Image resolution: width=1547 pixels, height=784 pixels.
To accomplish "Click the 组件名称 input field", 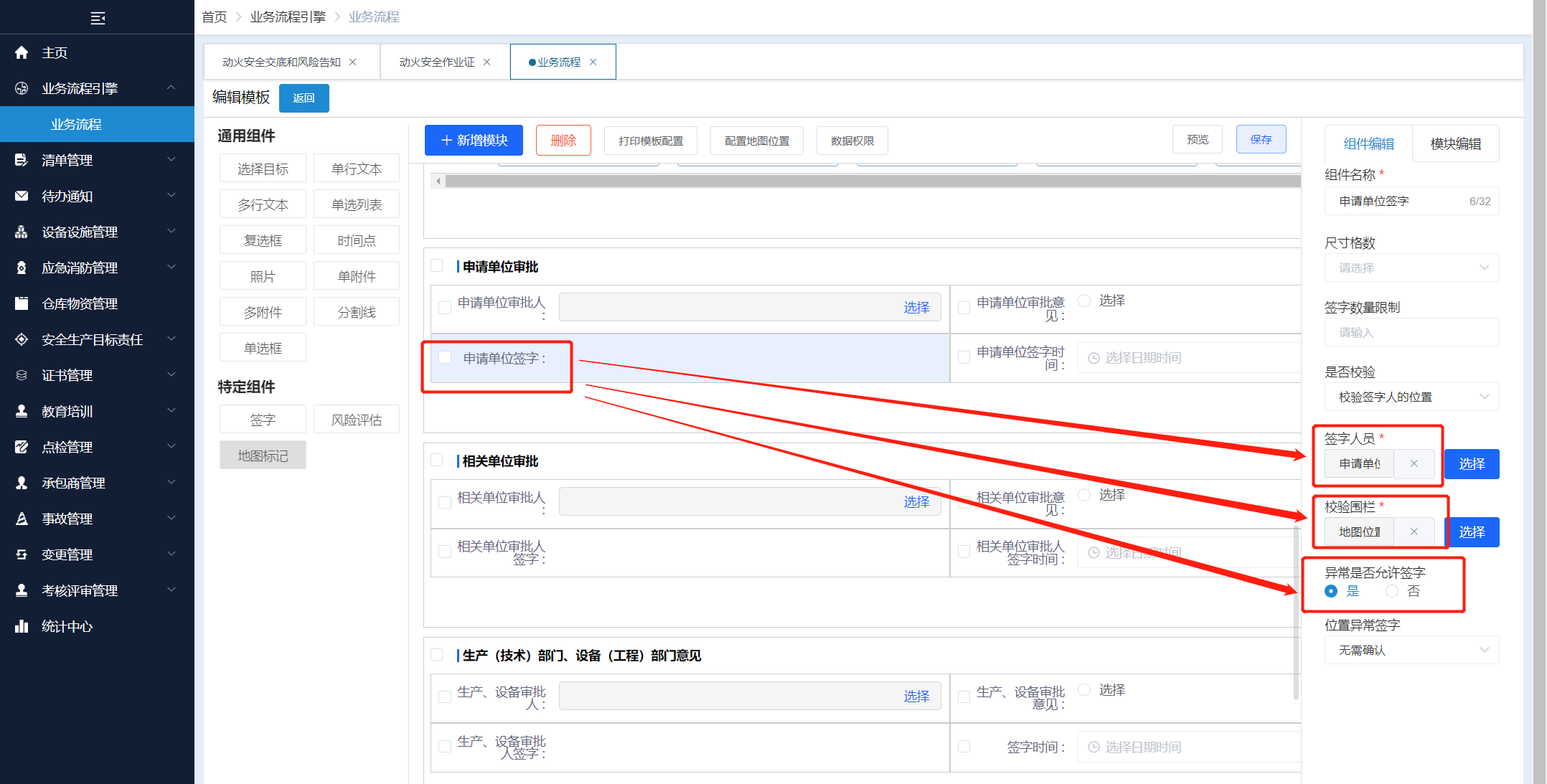I will tap(1411, 201).
